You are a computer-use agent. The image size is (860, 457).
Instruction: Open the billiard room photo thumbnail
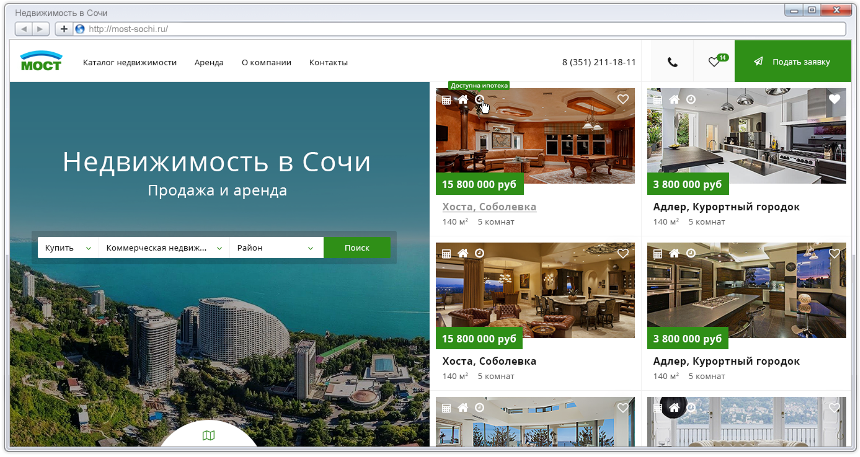pyautogui.click(x=535, y=136)
